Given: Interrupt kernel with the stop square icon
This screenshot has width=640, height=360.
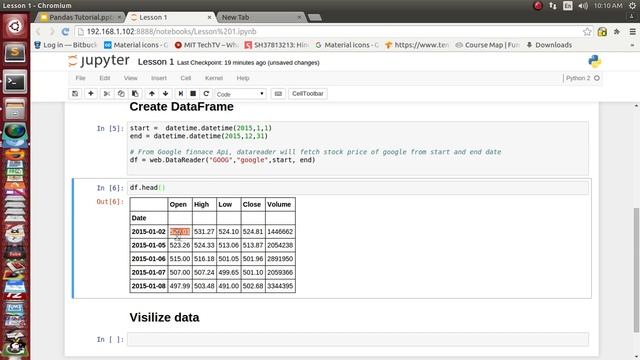Looking at the screenshot, I should point(193,93).
